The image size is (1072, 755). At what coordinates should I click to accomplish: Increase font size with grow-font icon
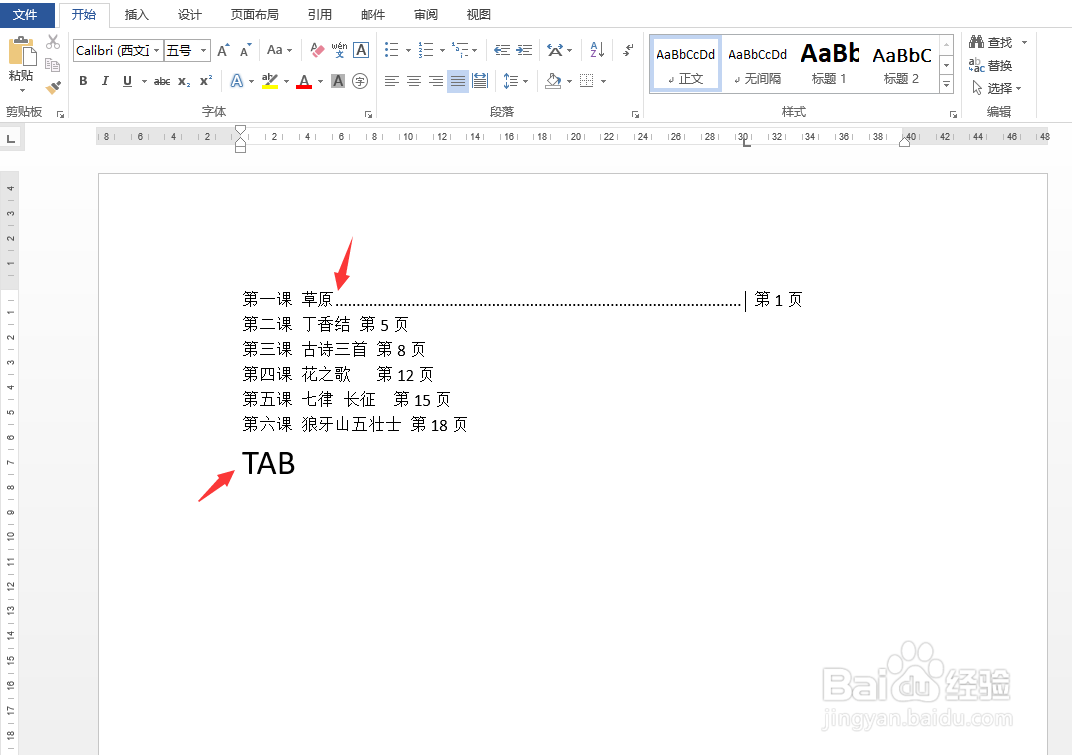pos(224,50)
